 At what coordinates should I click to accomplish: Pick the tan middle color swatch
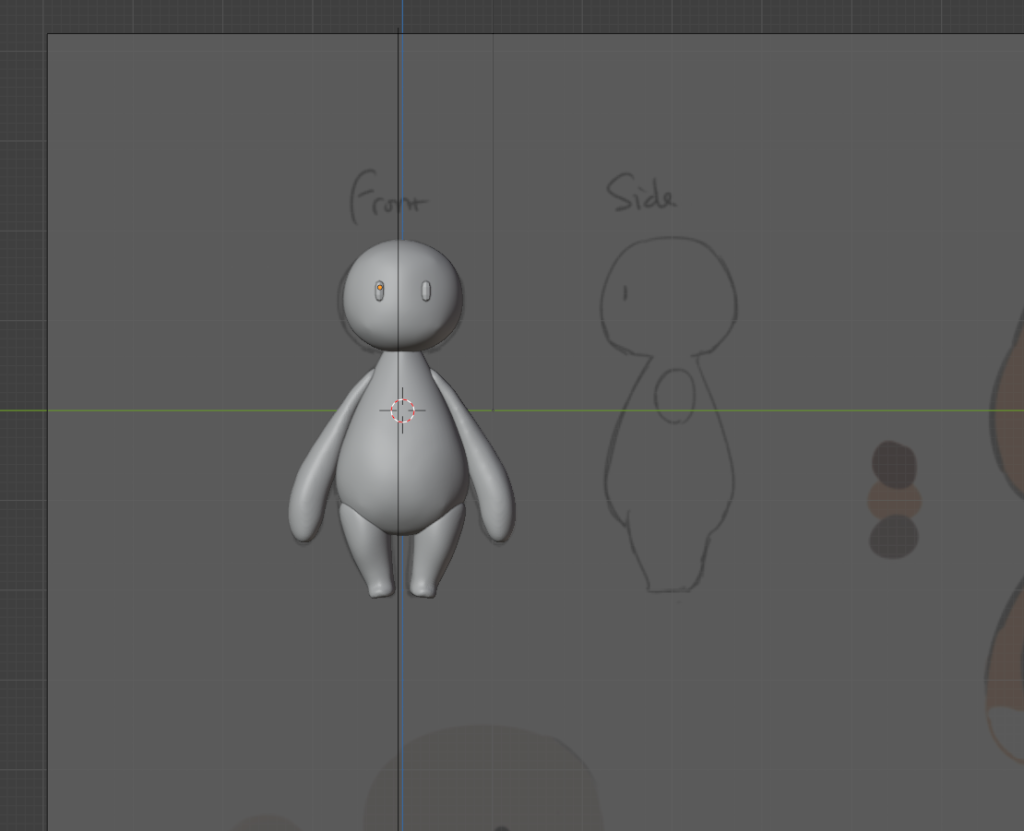[x=893, y=500]
